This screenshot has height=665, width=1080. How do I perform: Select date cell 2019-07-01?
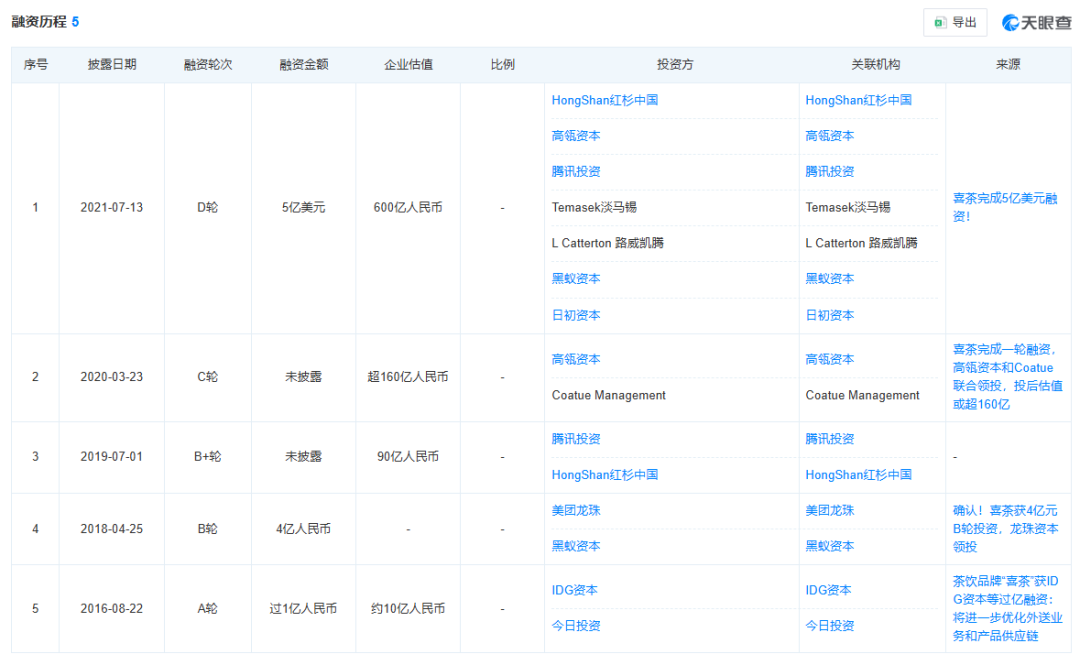(112, 456)
